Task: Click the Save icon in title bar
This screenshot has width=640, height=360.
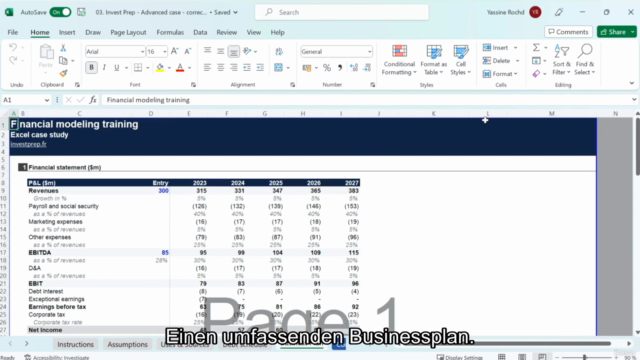Action: pos(81,12)
